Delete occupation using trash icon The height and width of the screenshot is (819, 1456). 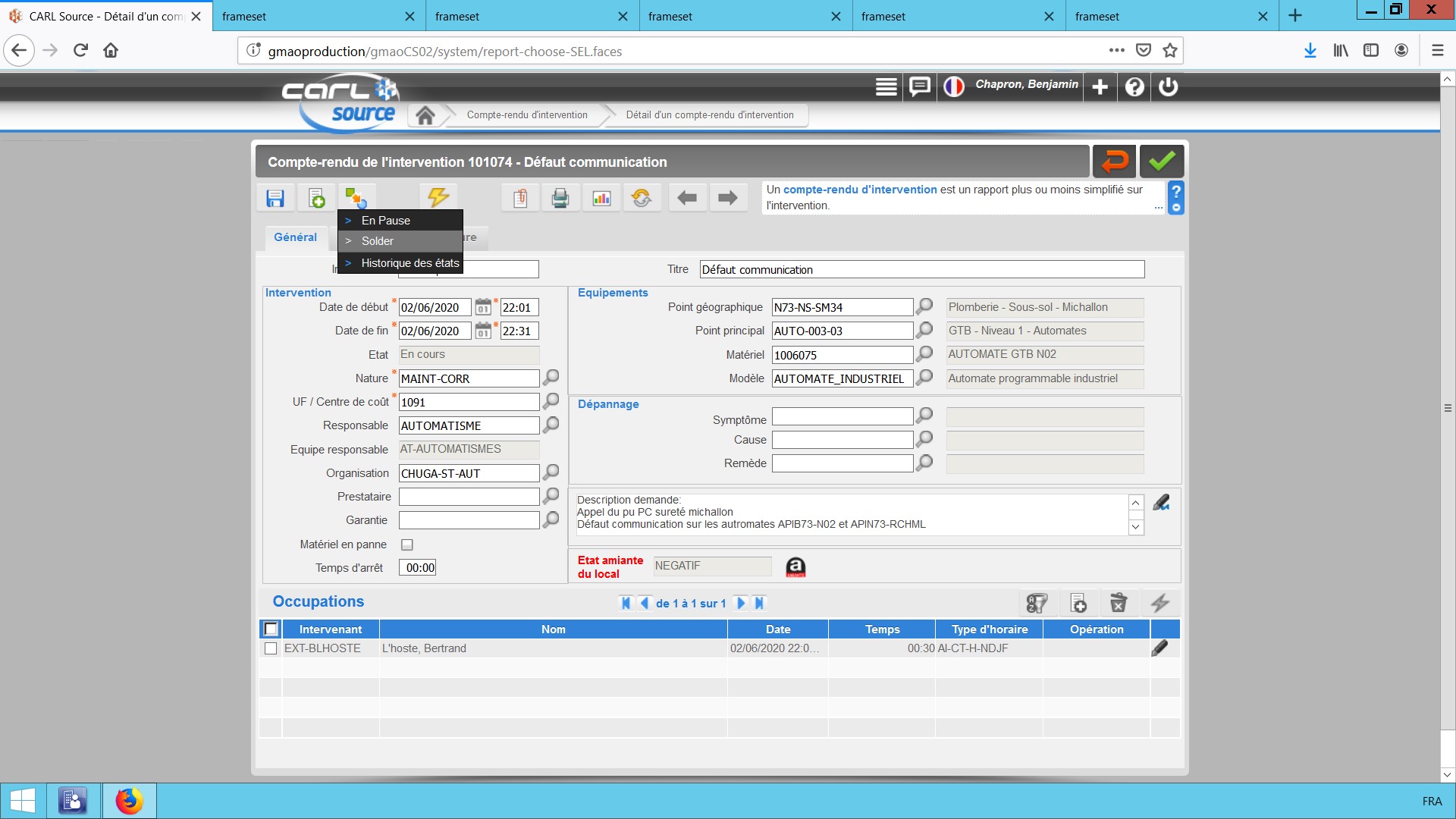pos(1119,604)
